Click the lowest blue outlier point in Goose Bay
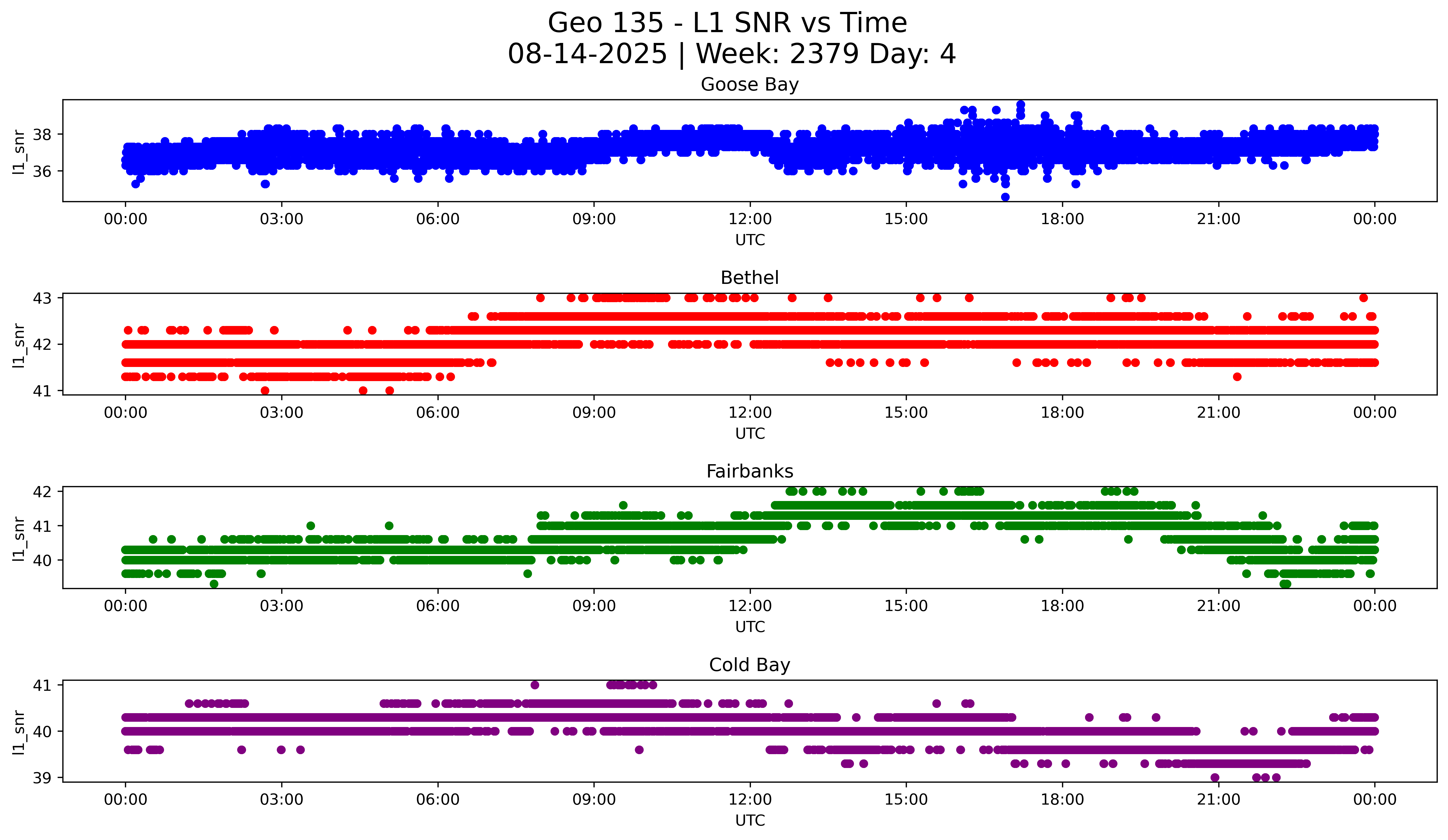 pos(1005,197)
